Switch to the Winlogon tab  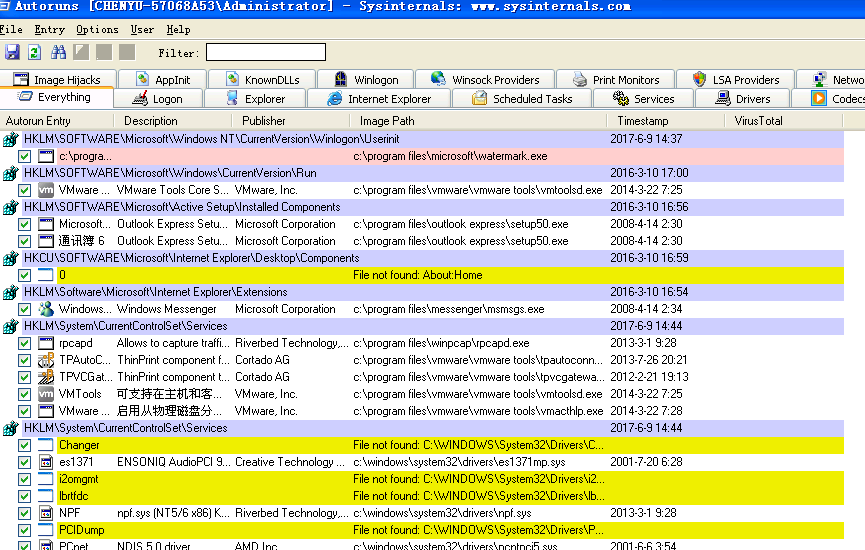click(x=366, y=80)
